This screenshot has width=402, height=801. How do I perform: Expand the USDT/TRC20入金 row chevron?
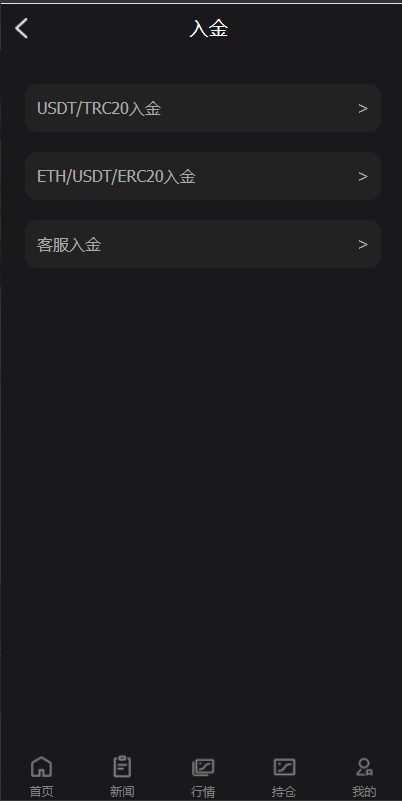point(363,108)
